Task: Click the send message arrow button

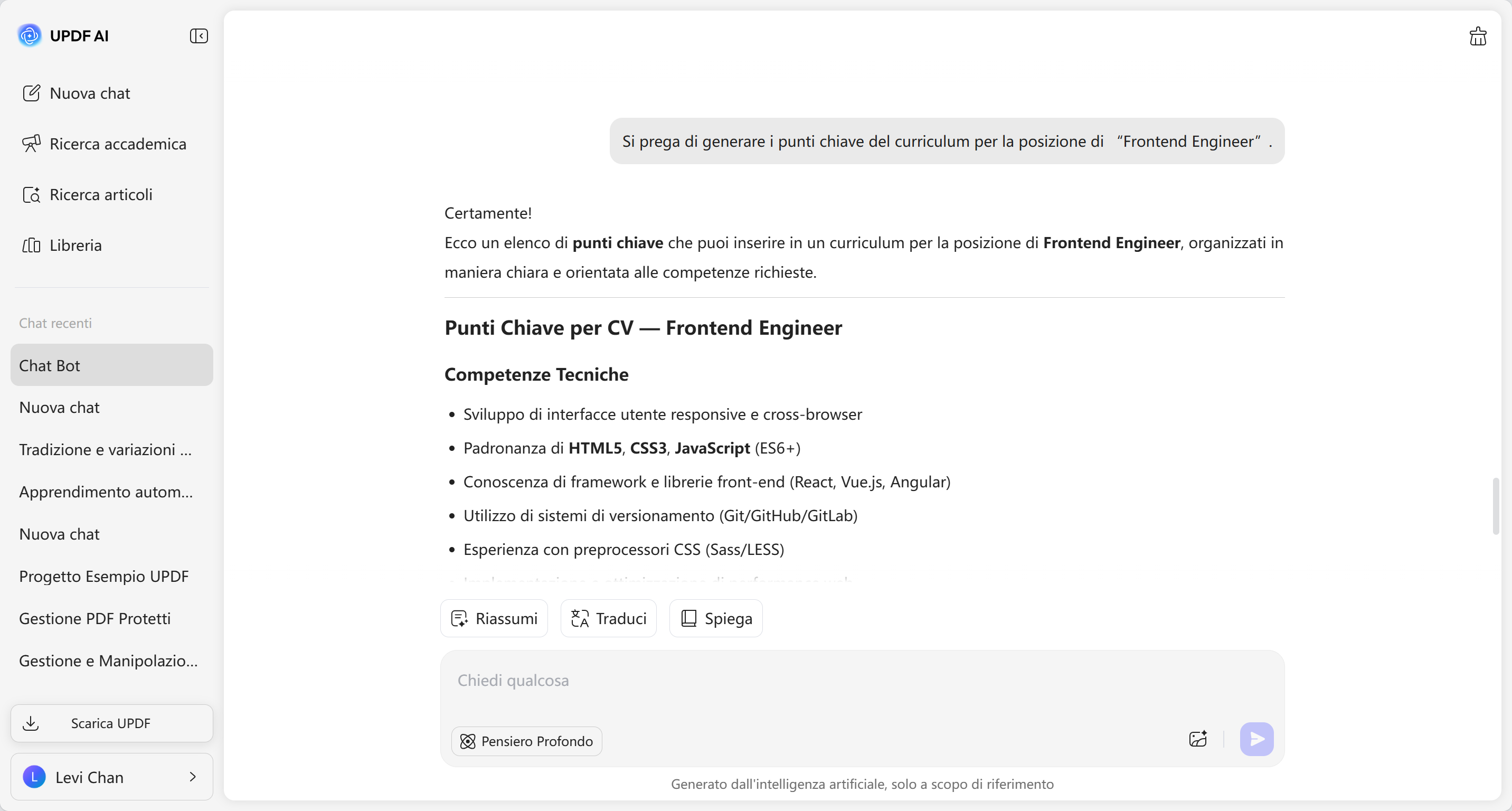Action: point(1256,739)
